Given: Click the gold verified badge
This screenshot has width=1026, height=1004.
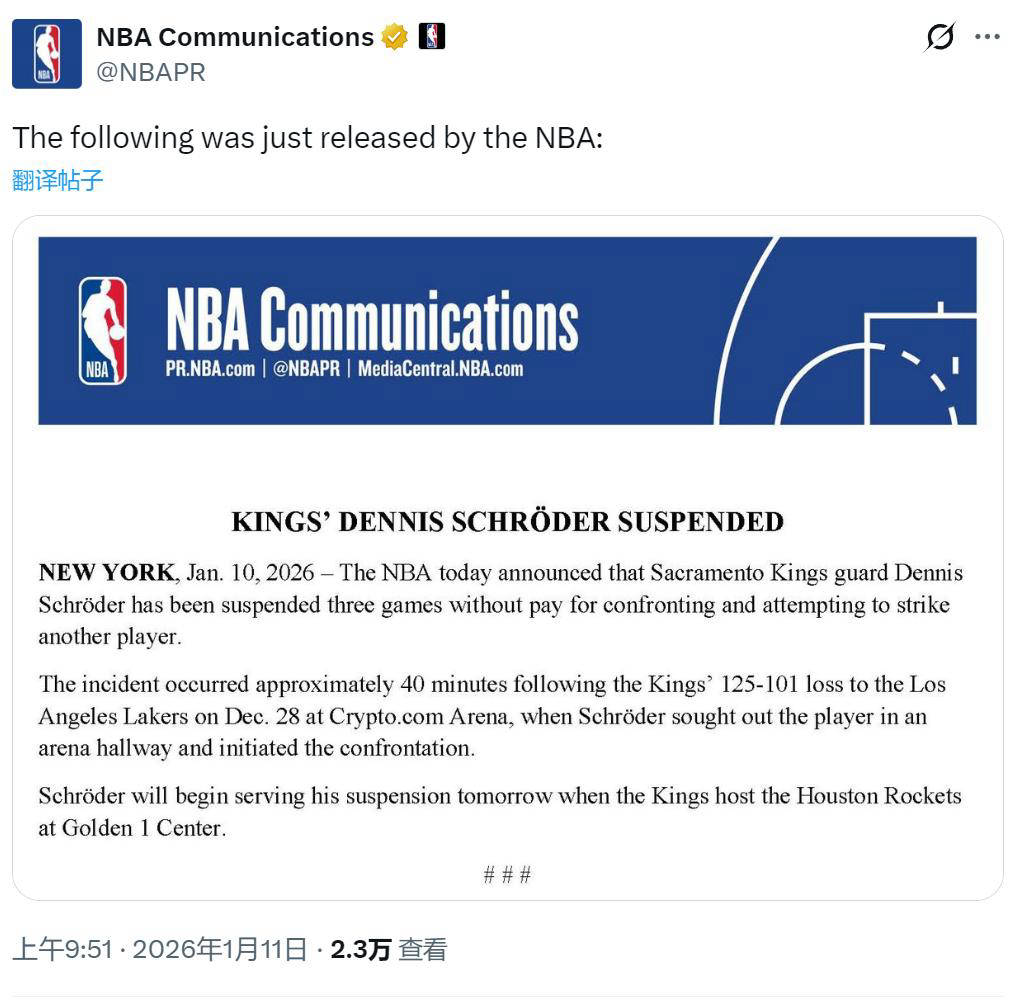Looking at the screenshot, I should pyautogui.click(x=395, y=38).
